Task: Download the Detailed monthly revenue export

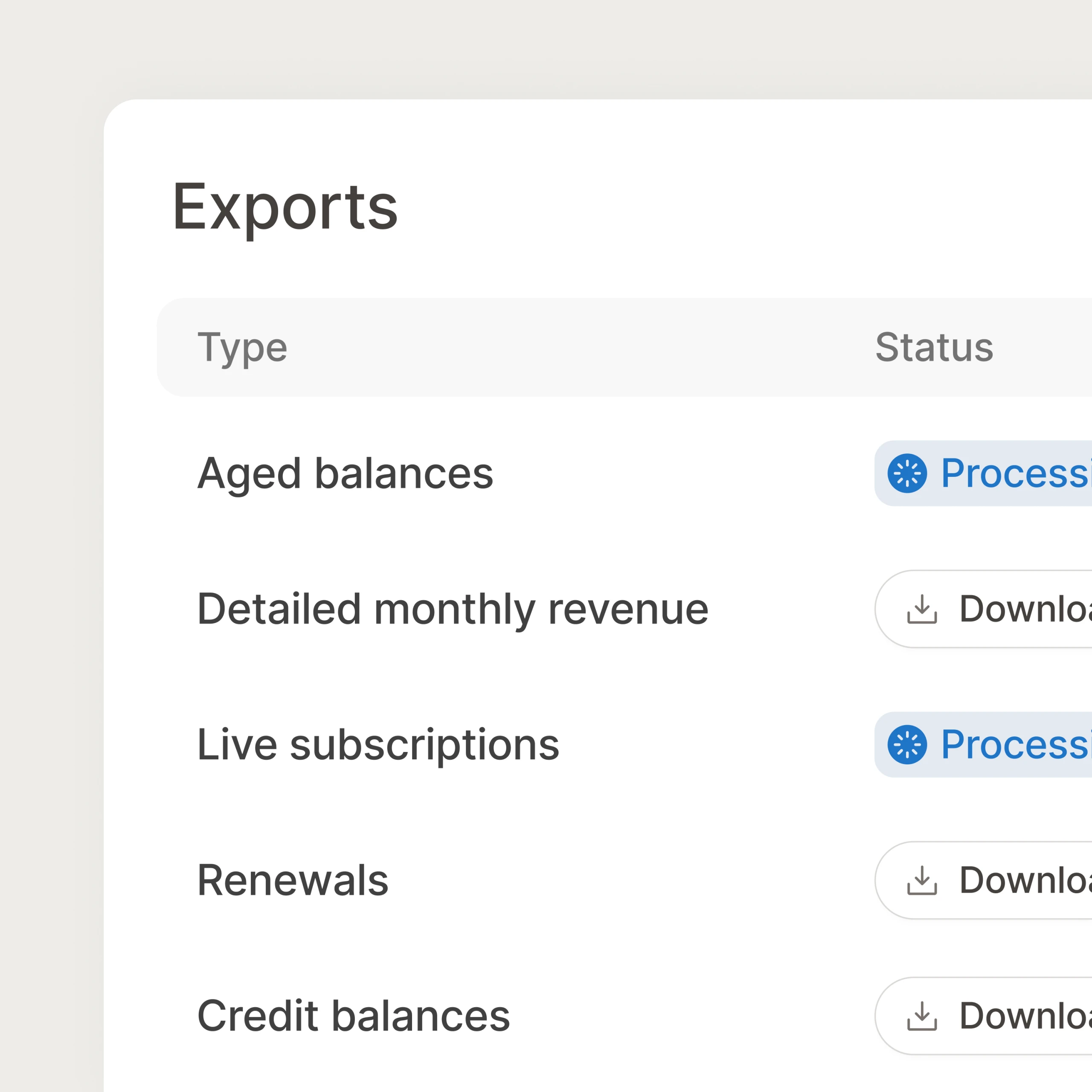Action: [984, 609]
